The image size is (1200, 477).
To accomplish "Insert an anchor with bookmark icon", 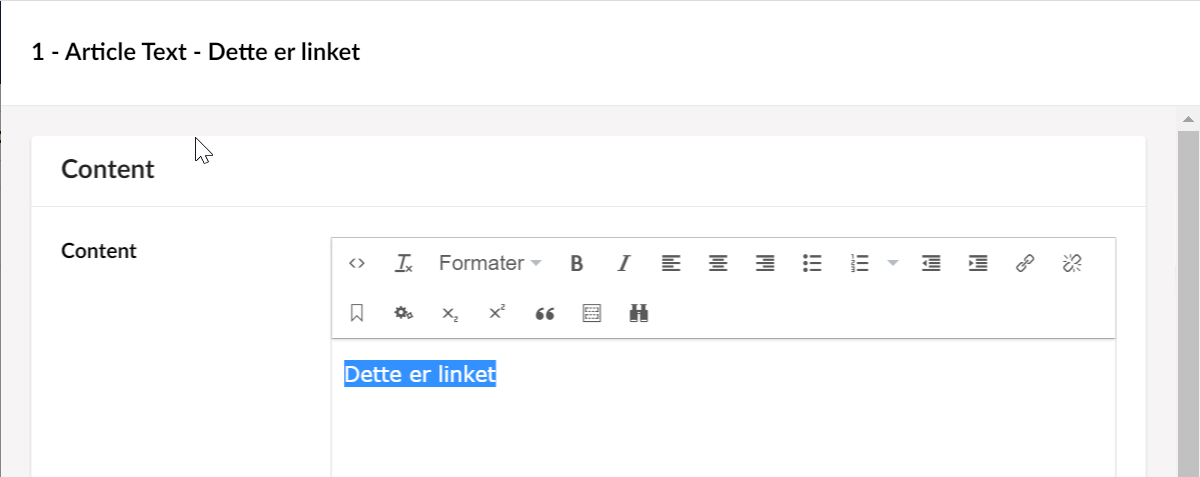I will pyautogui.click(x=357, y=314).
